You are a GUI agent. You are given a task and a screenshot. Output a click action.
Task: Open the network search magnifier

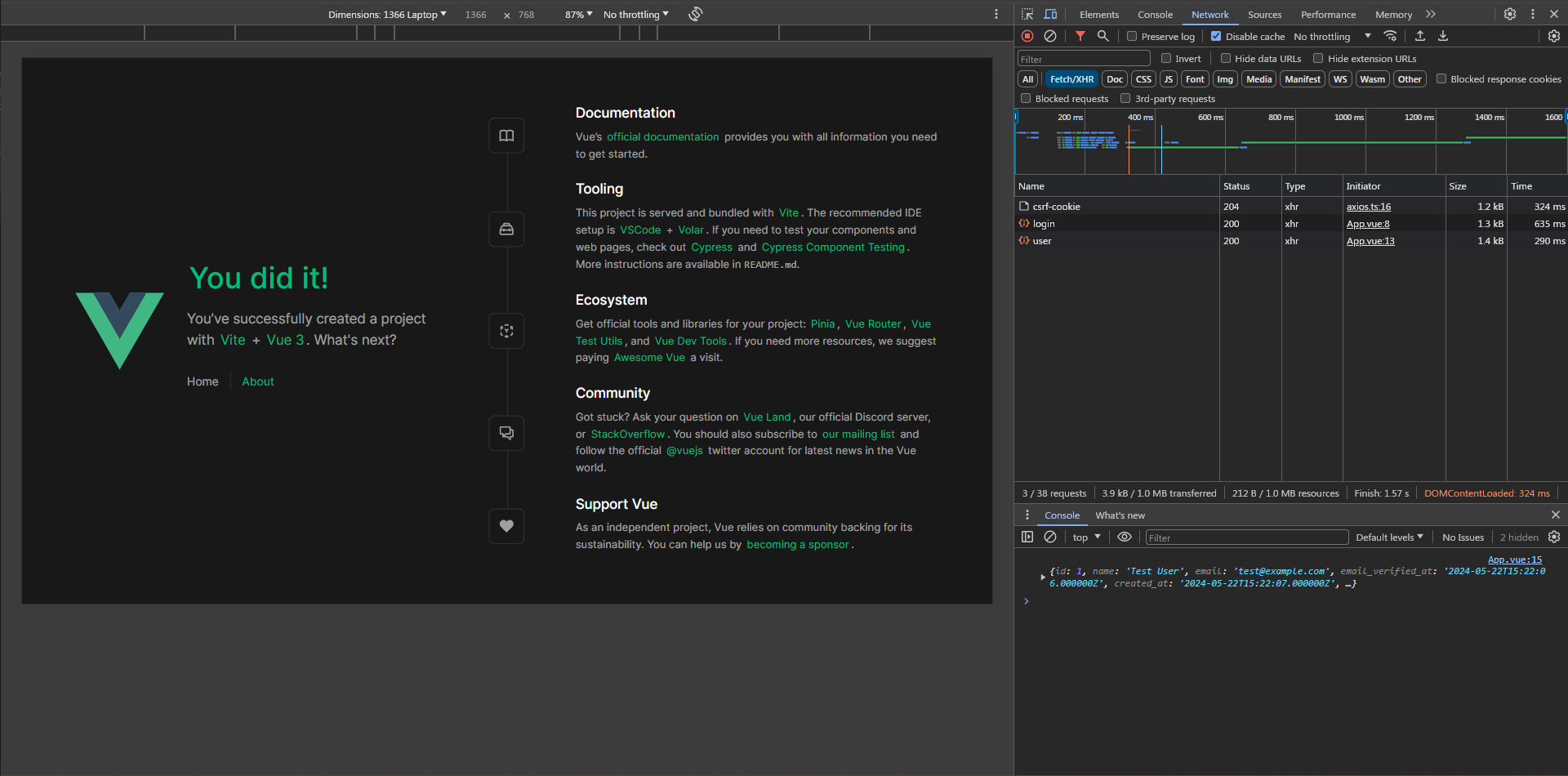pos(1102,36)
